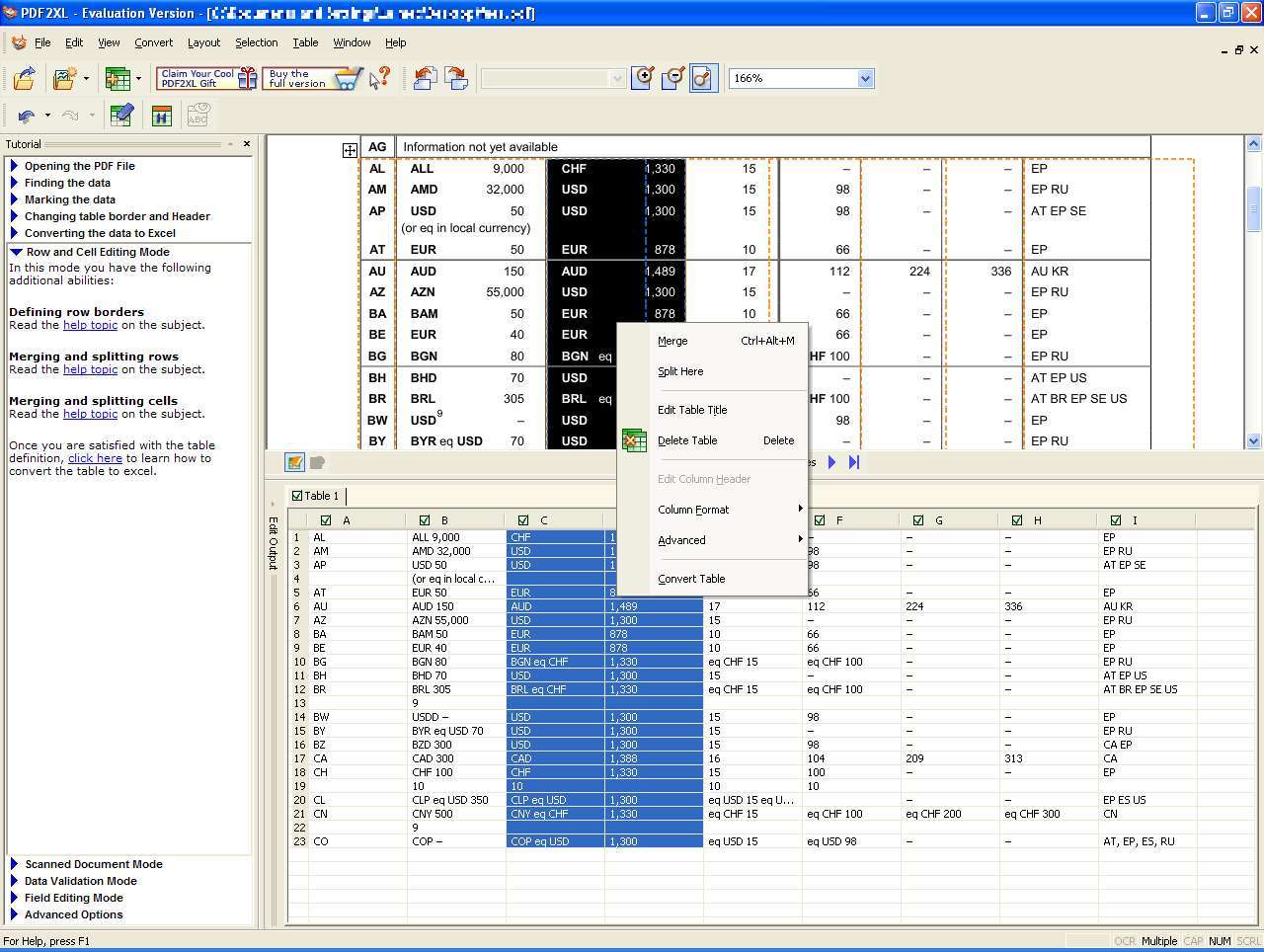This screenshot has width=1264, height=952.
Task: Close the Tutorial panel with the X
Action: click(247, 144)
